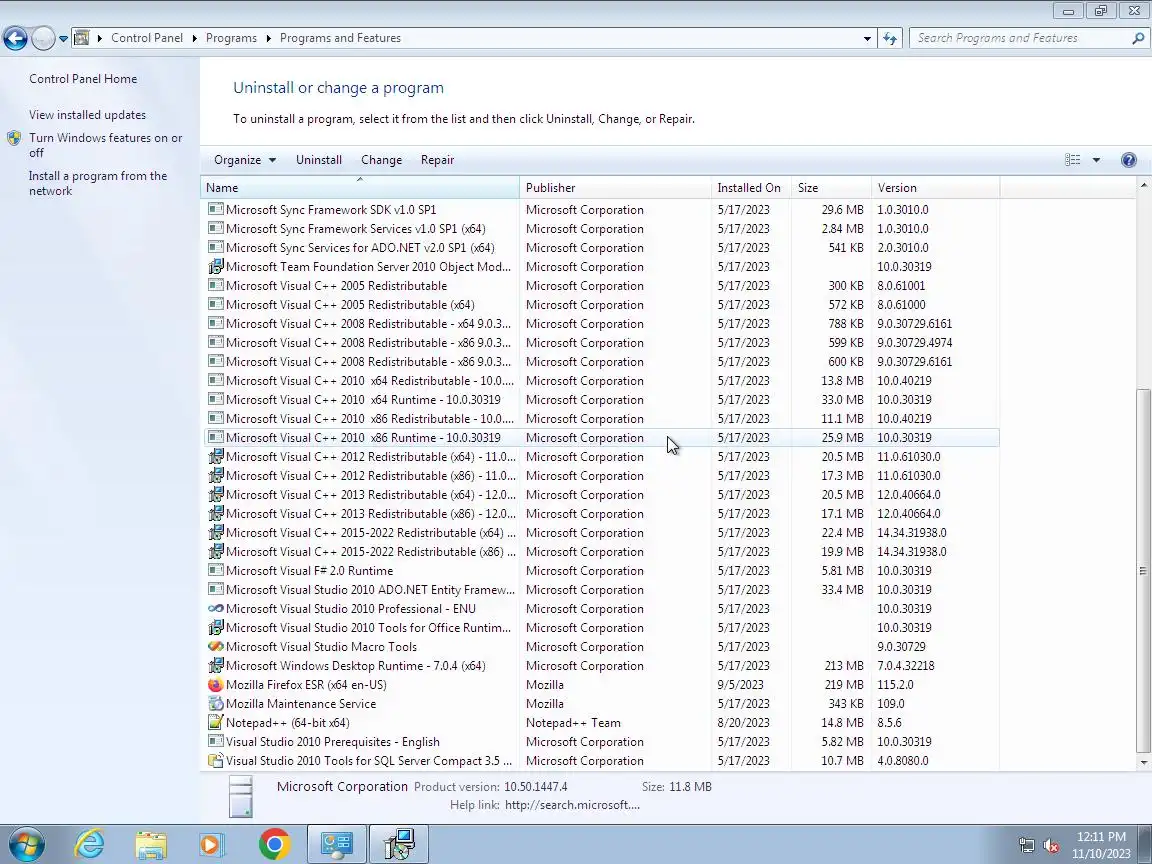Open View installed updates link
Image resolution: width=1152 pixels, height=864 pixels.
coord(87,115)
